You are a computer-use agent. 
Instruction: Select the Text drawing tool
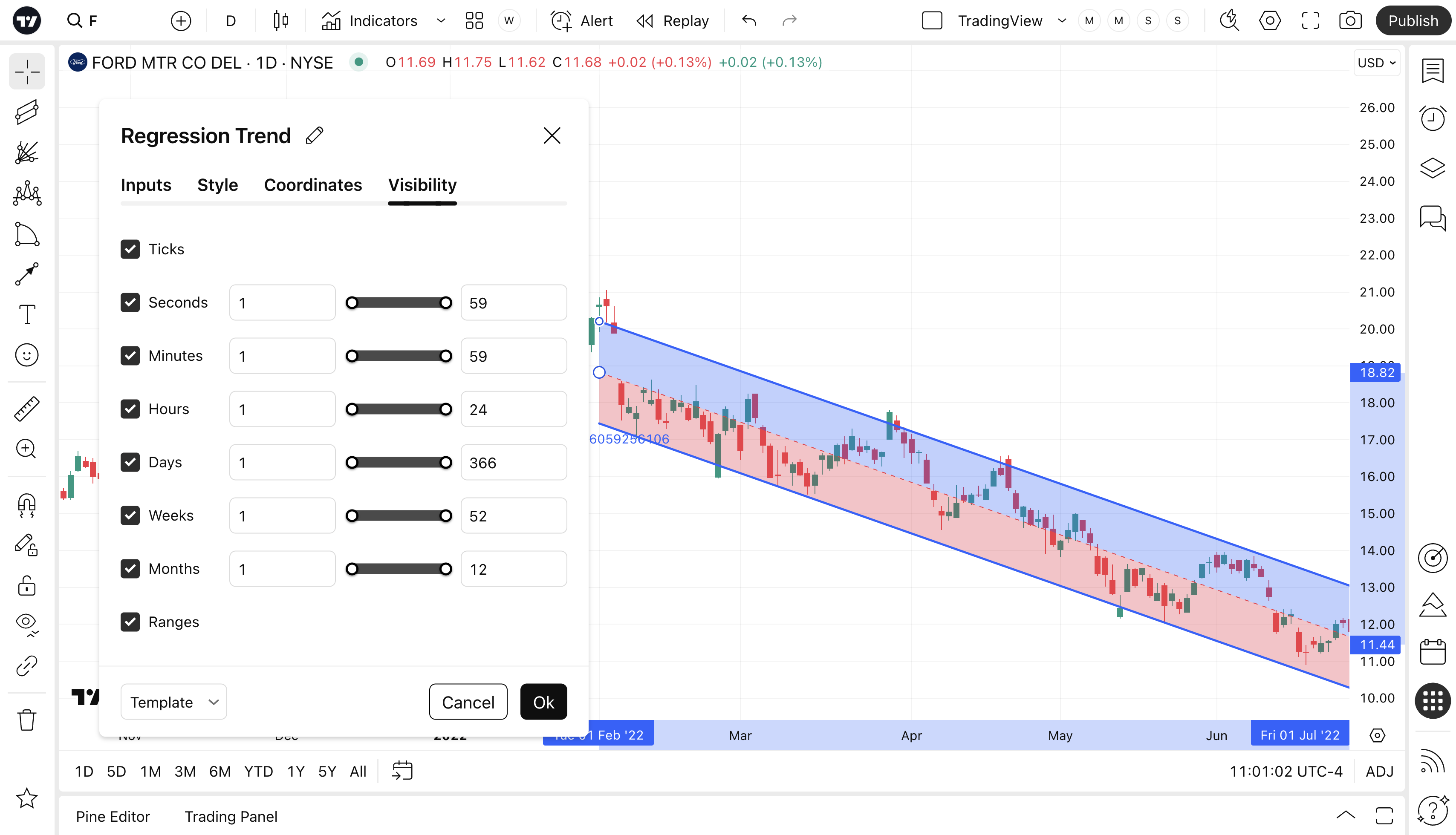[x=27, y=314]
